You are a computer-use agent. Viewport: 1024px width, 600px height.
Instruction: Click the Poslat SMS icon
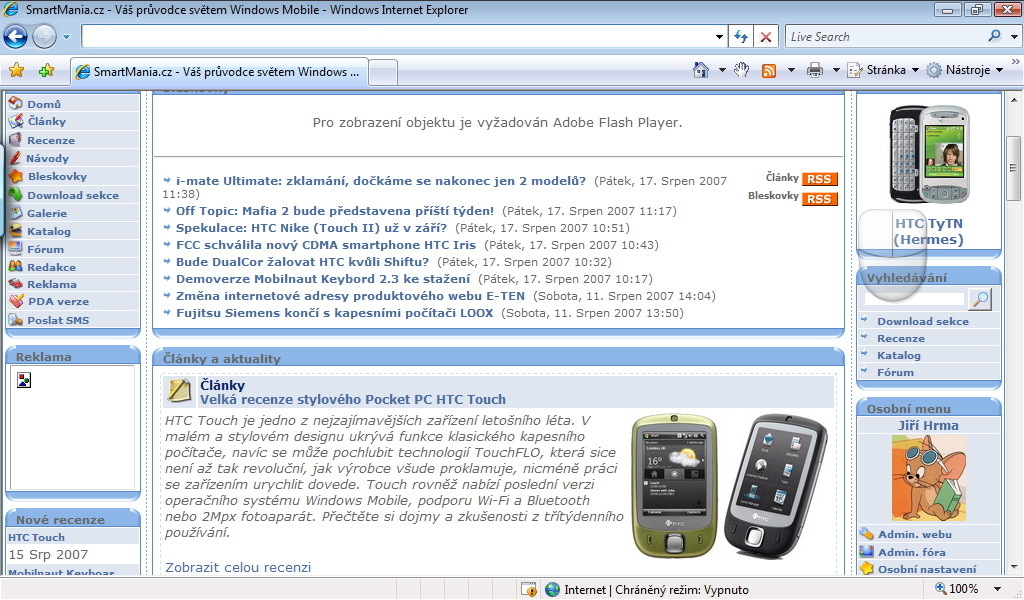tap(16, 320)
